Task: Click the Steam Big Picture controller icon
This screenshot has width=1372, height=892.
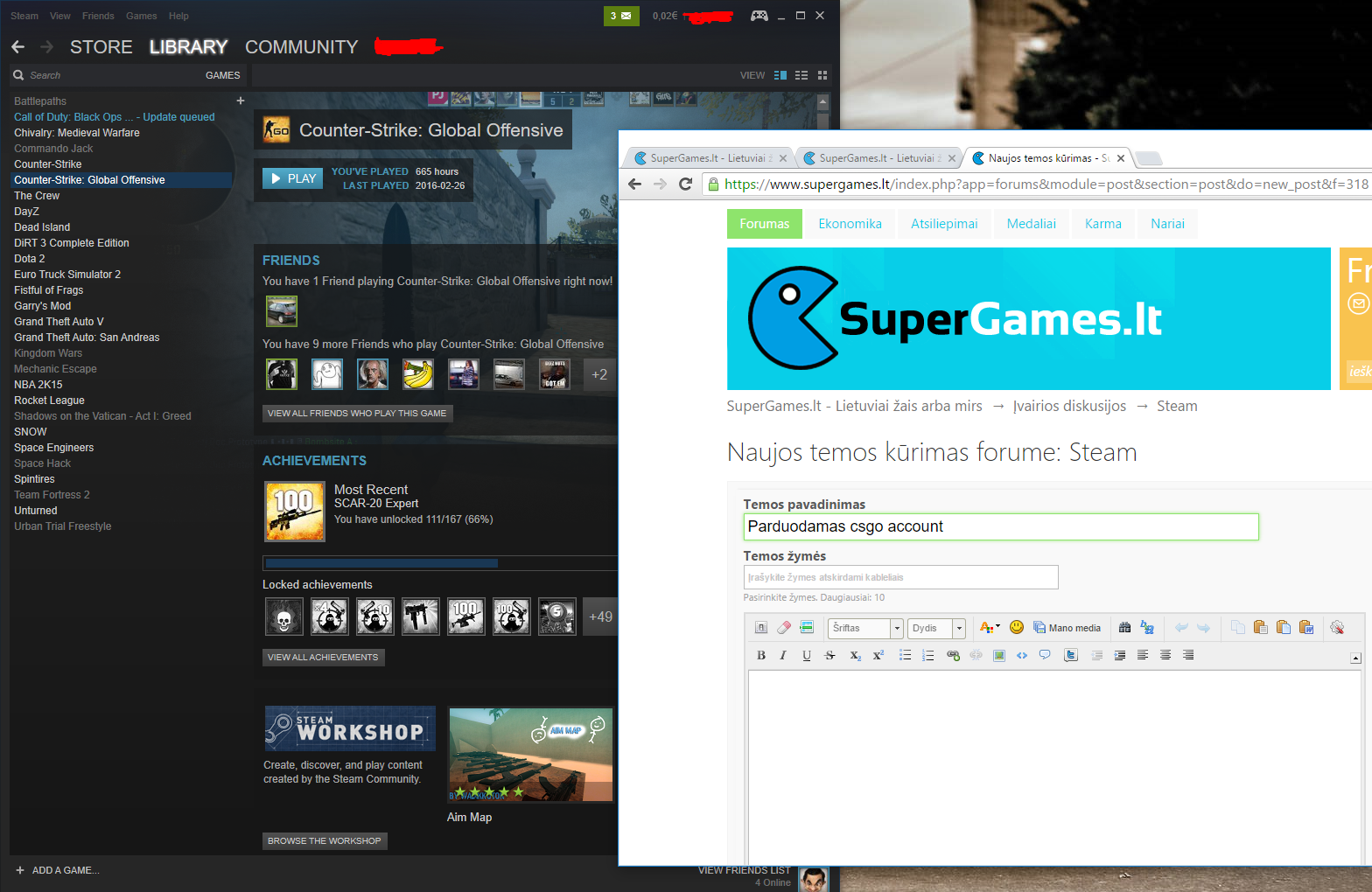Action: pyautogui.click(x=759, y=16)
